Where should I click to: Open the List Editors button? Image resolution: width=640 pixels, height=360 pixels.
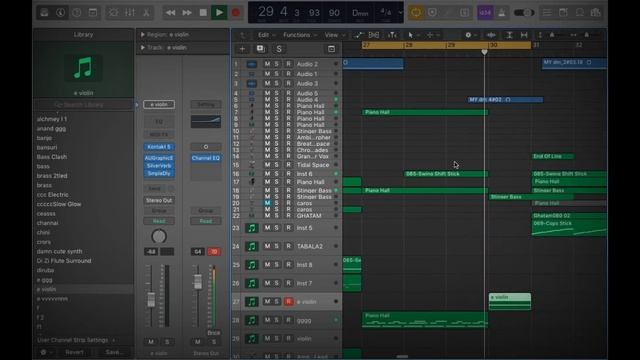547,13
